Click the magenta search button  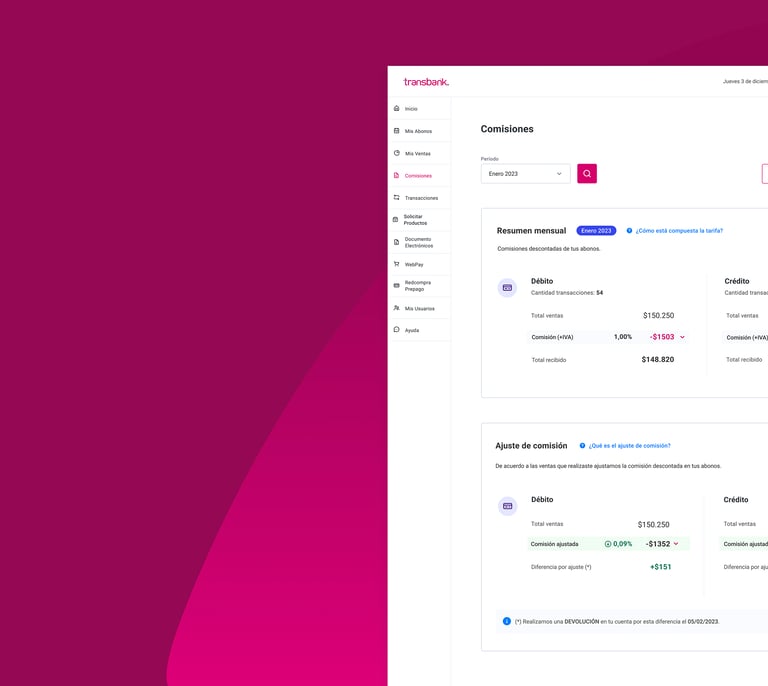pyautogui.click(x=587, y=173)
